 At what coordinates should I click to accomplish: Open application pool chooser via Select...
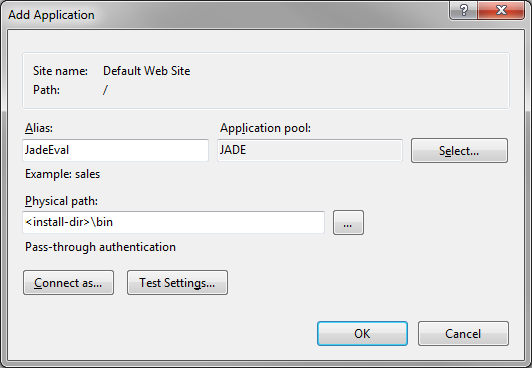(459, 151)
